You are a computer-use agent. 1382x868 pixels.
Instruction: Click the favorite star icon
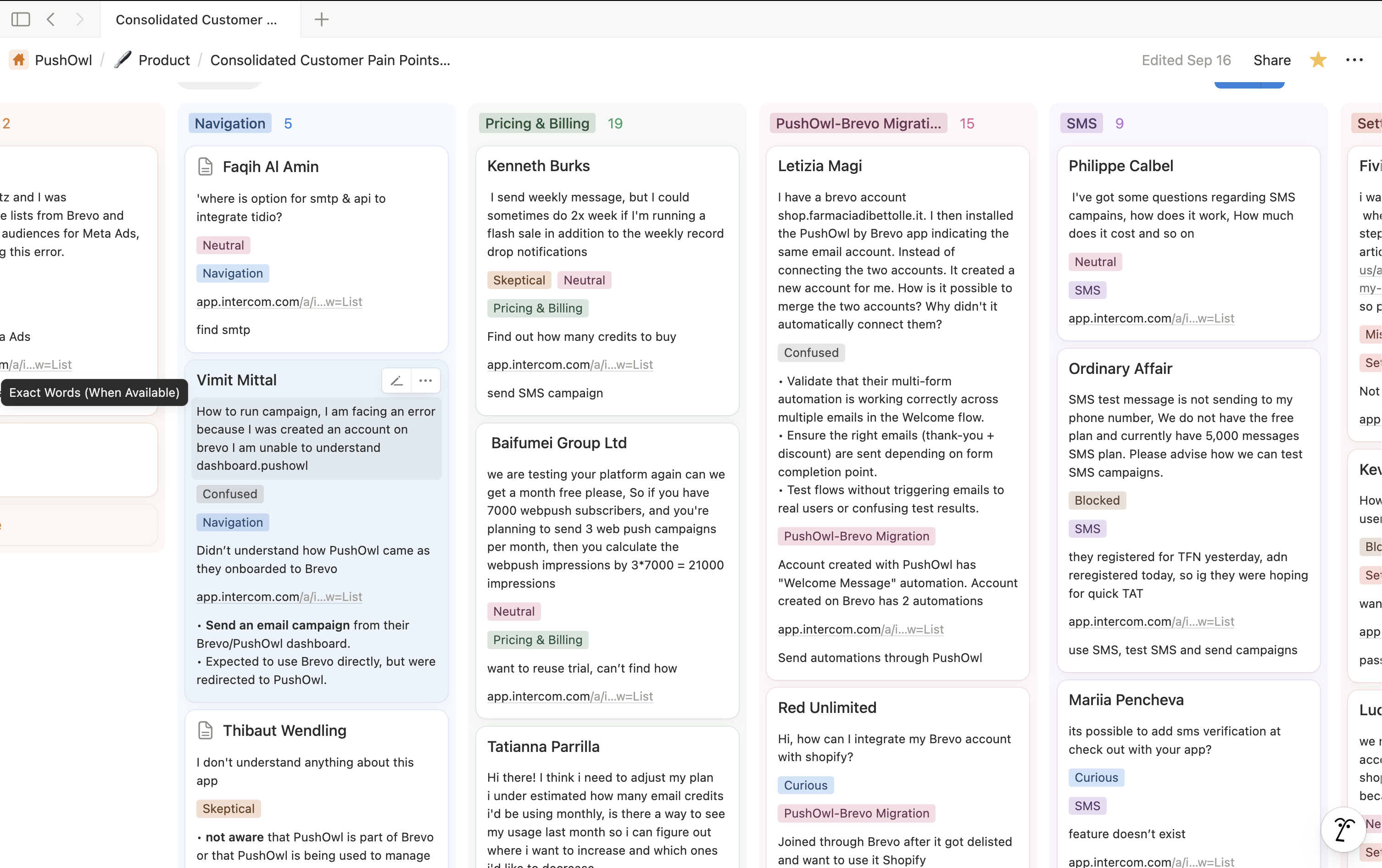pos(1318,60)
